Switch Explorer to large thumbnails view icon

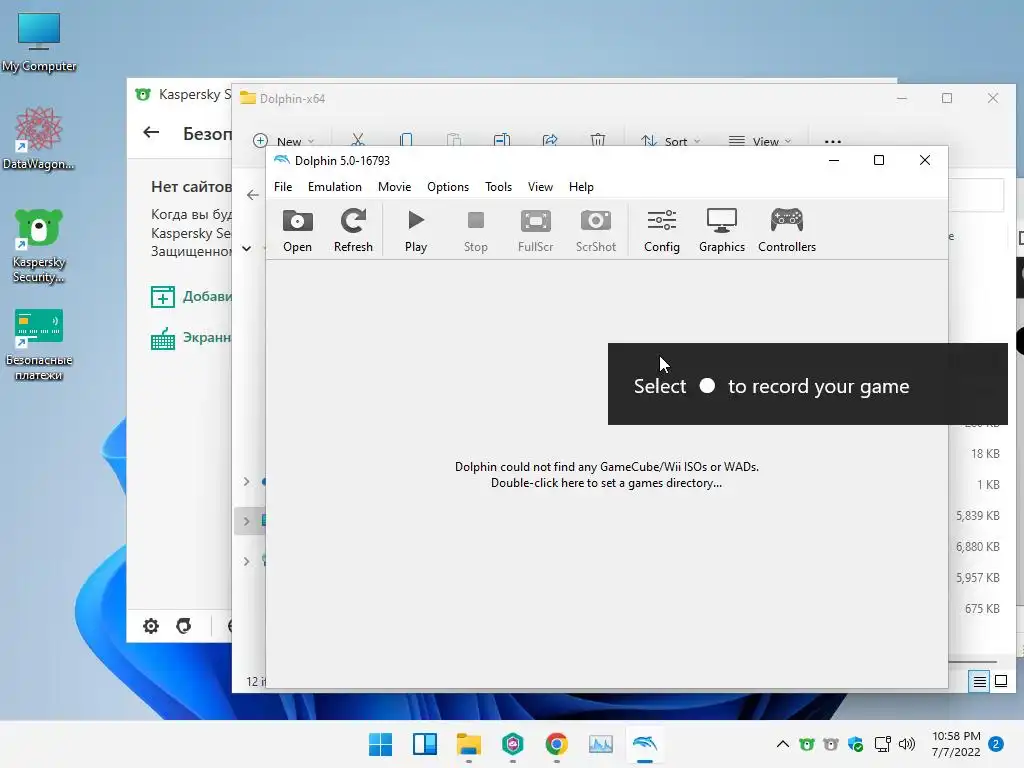point(1000,682)
